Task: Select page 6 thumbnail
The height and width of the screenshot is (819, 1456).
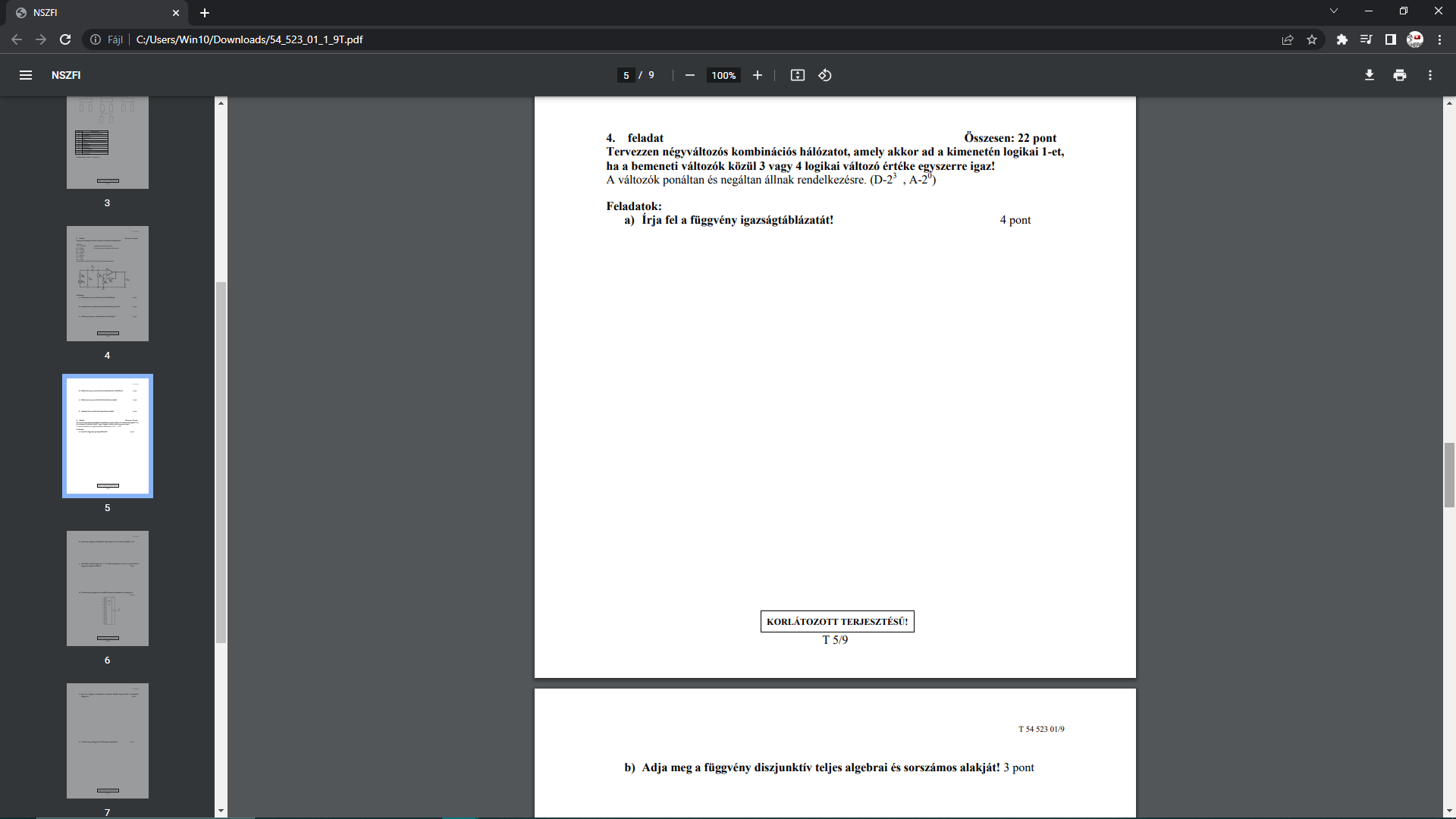Action: (107, 588)
